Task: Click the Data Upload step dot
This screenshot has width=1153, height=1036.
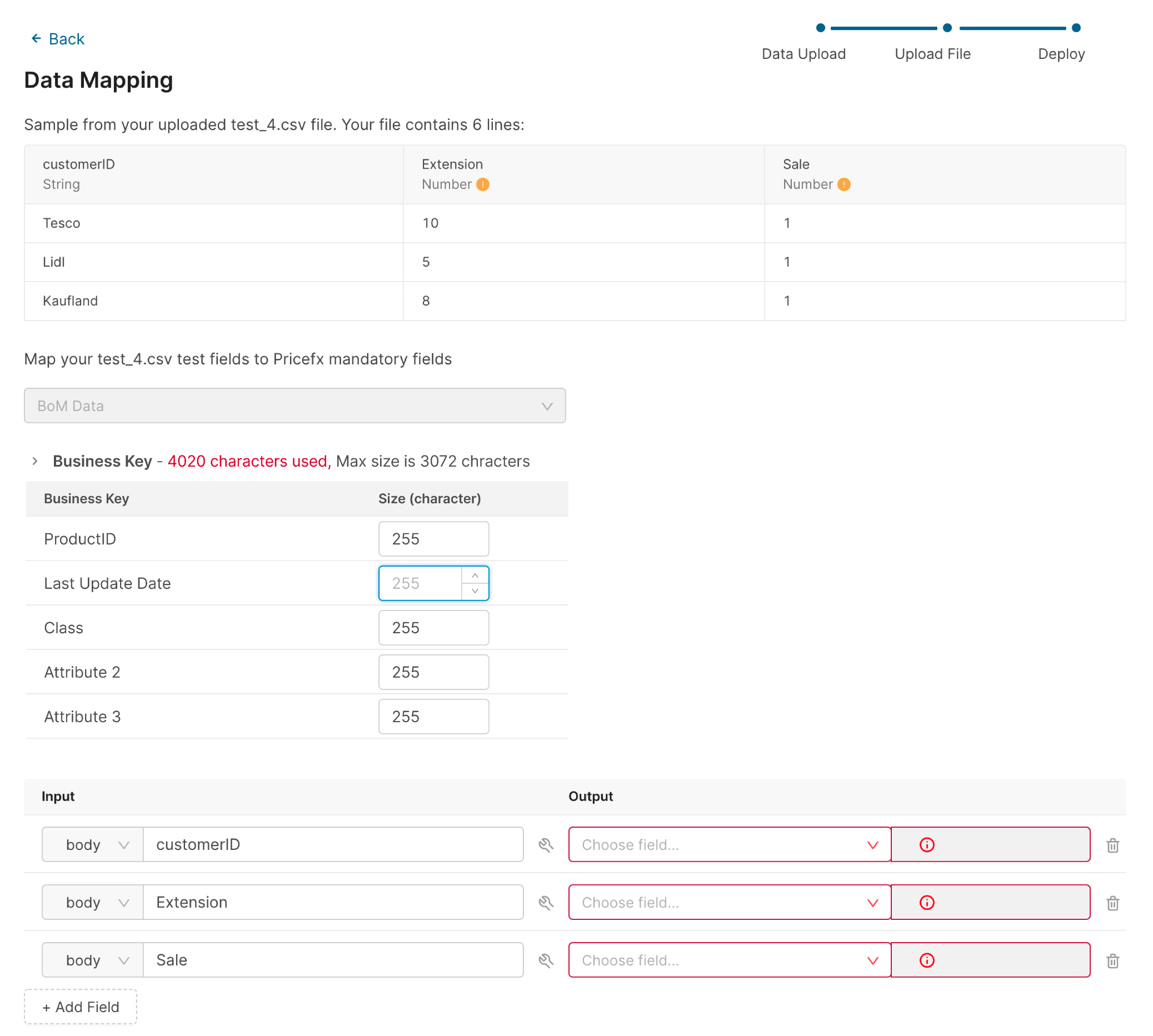Action: click(x=821, y=28)
